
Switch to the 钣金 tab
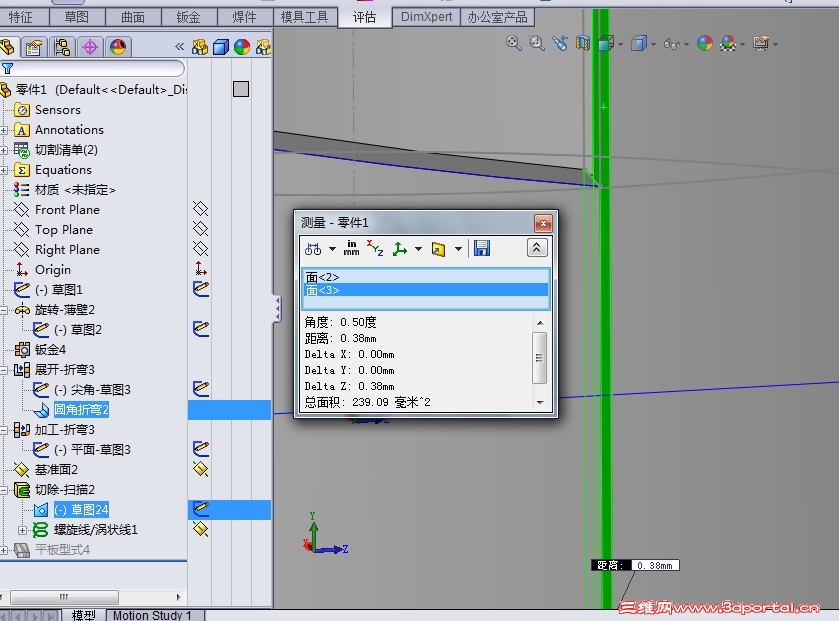(188, 18)
